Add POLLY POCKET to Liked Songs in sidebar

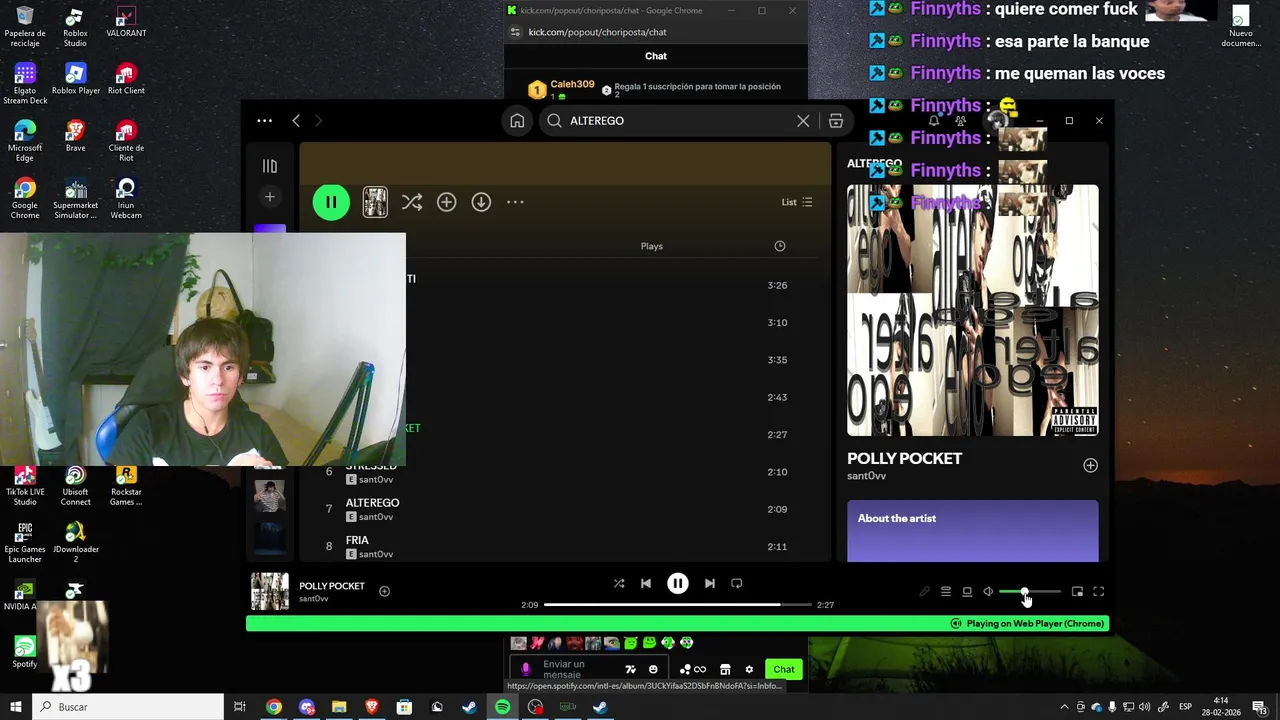[1090, 465]
